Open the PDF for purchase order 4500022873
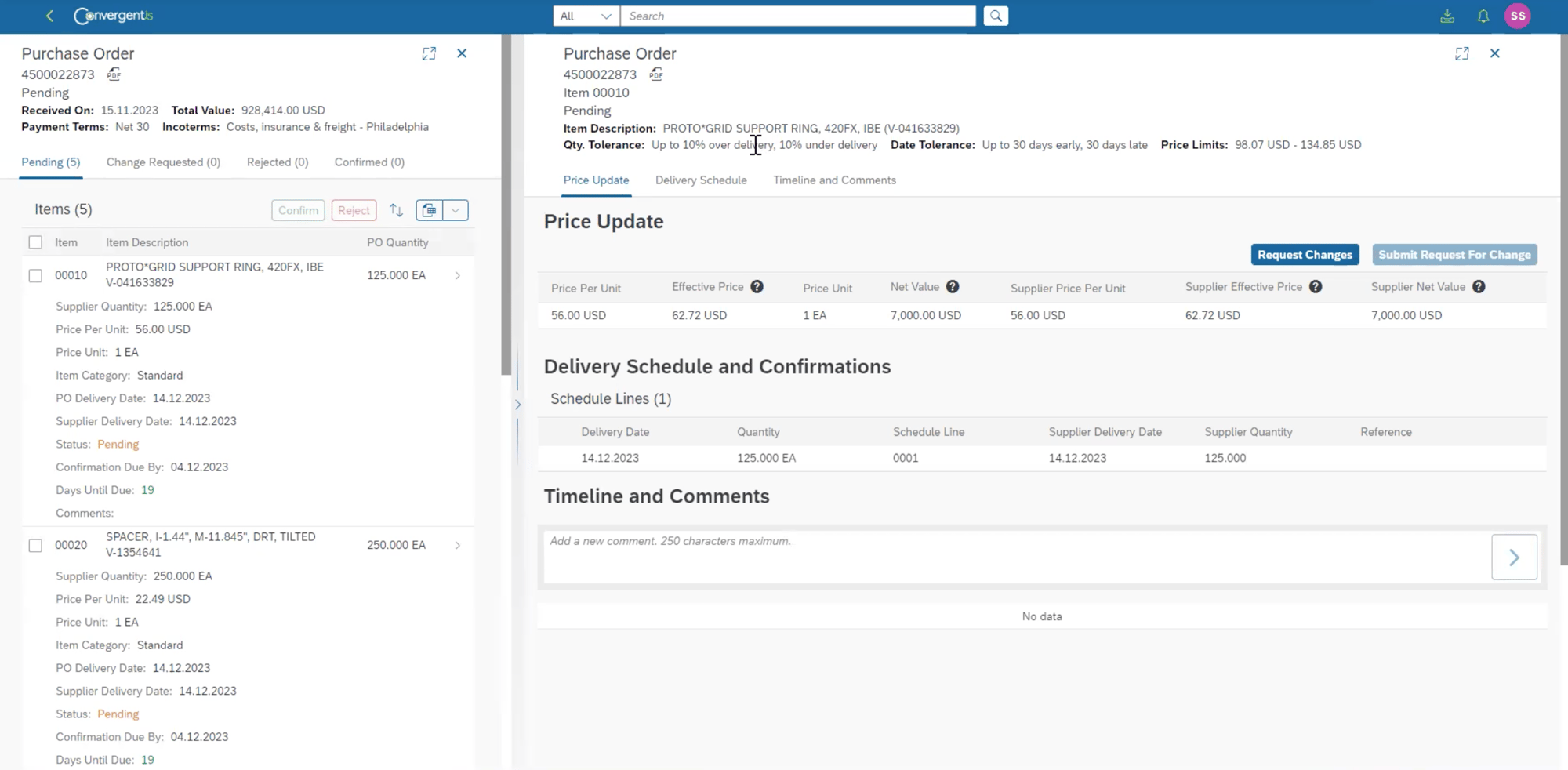 click(x=114, y=74)
